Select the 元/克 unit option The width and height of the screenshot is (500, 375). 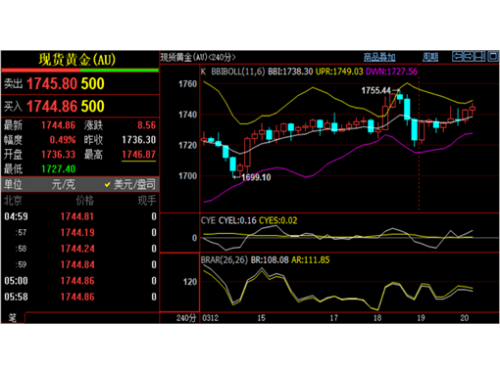point(63,184)
